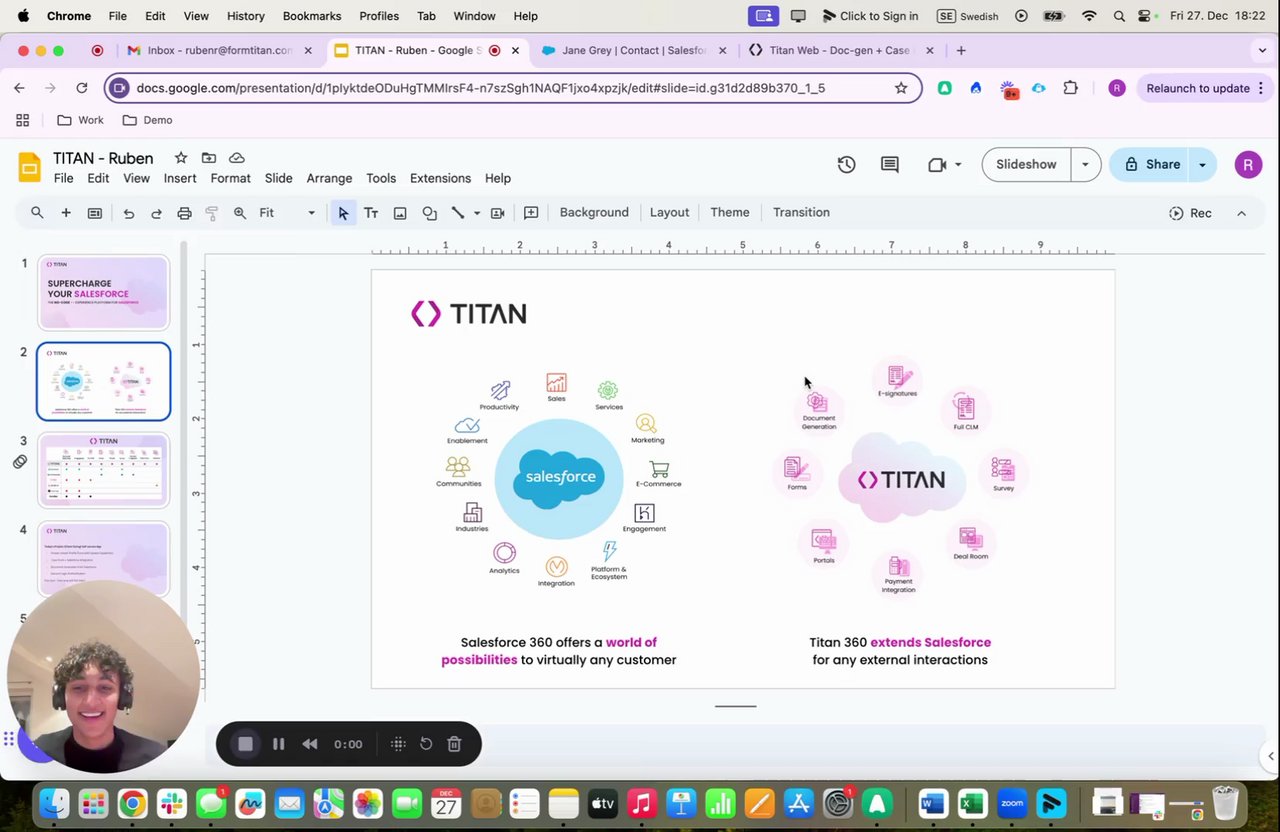Stop the screen recording

[x=245, y=744]
